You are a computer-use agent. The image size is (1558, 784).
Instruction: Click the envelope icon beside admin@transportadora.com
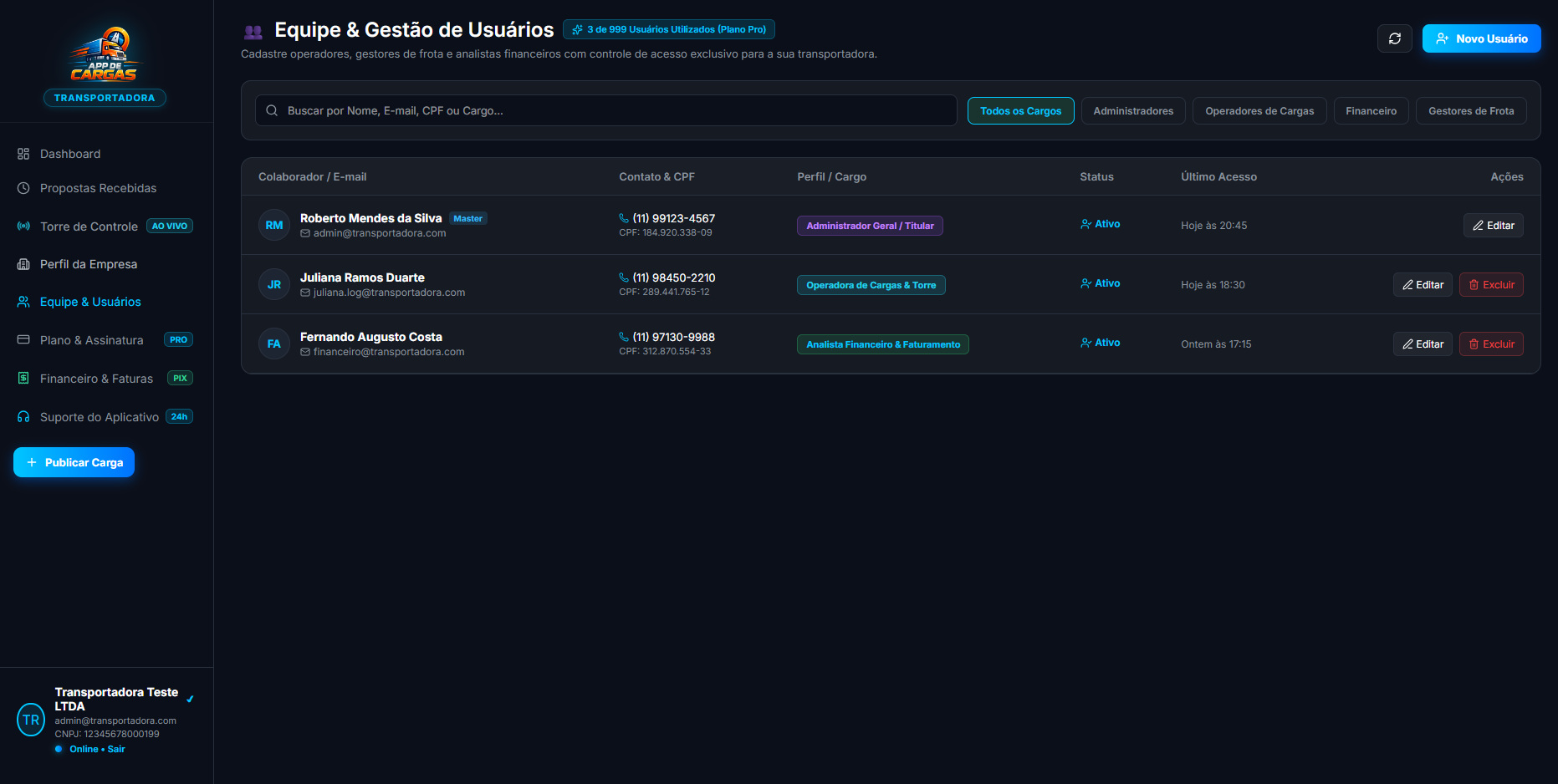tap(305, 233)
